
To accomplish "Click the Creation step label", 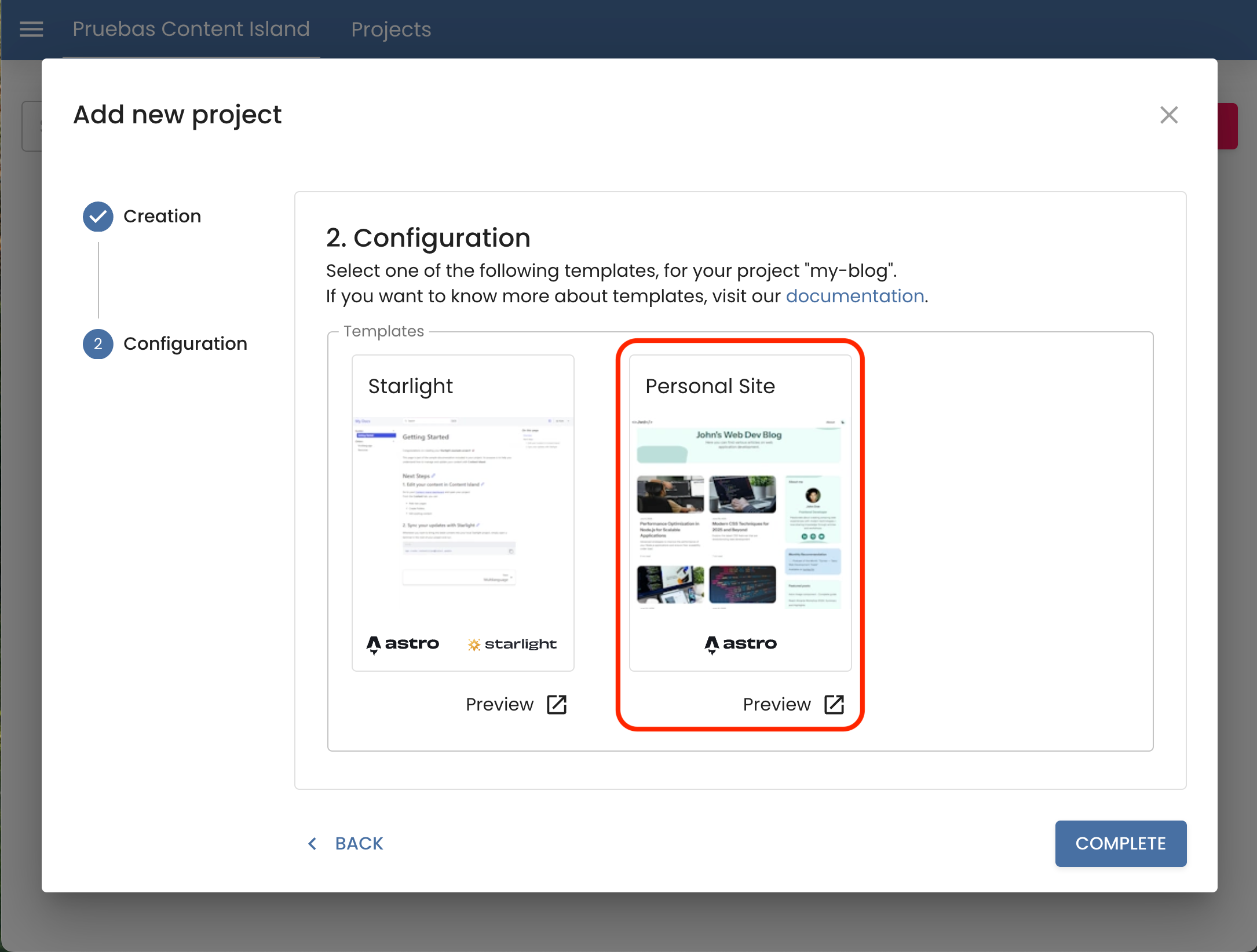I will 162,217.
